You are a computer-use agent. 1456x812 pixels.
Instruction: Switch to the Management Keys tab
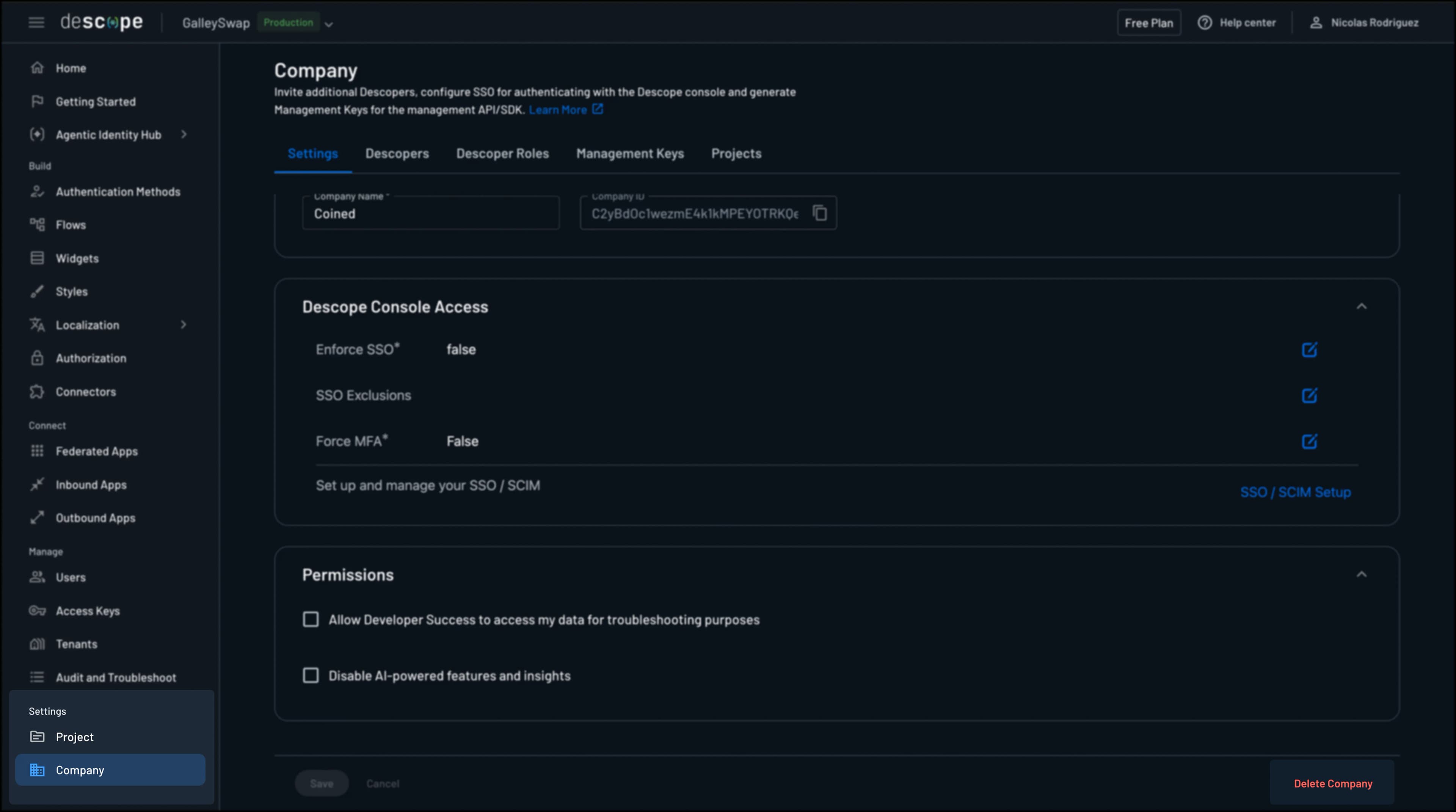(x=630, y=154)
